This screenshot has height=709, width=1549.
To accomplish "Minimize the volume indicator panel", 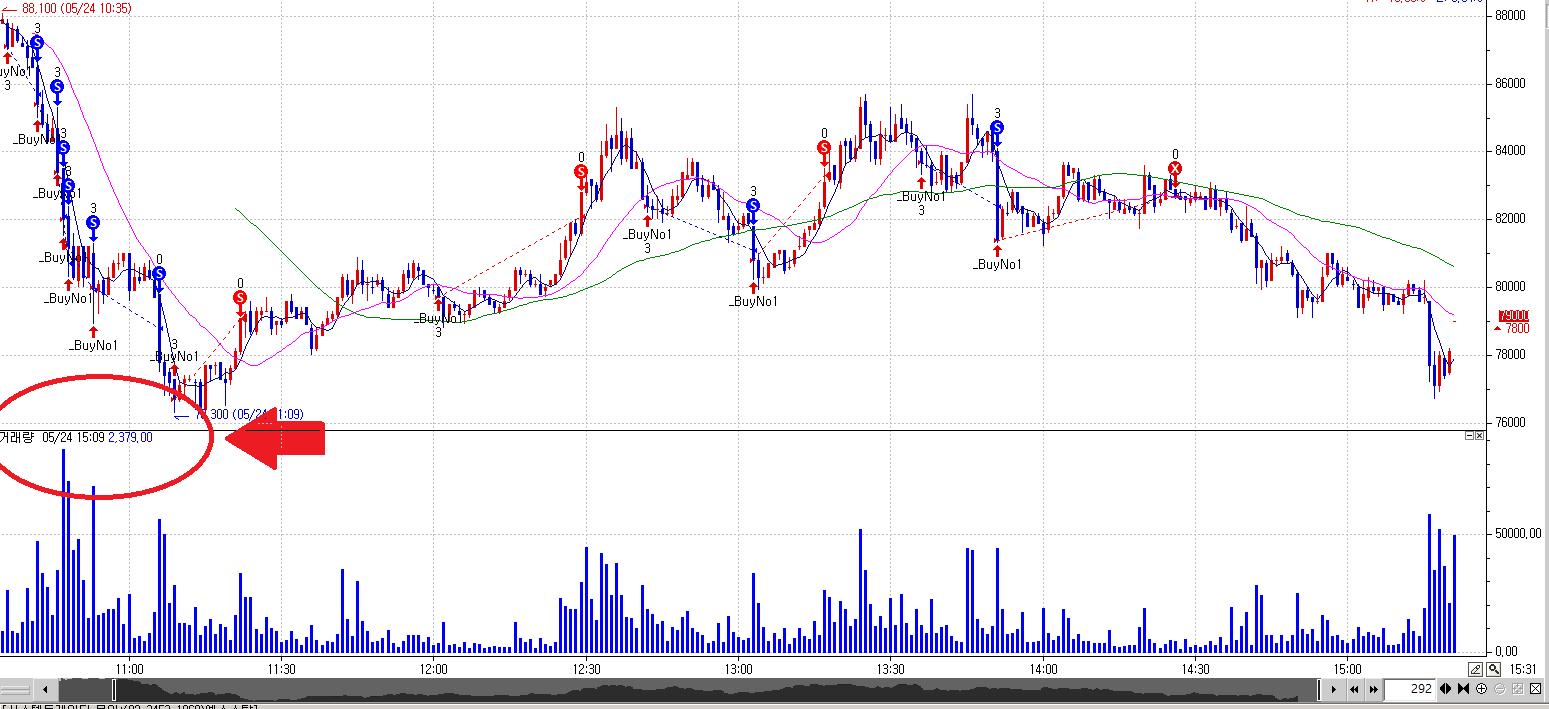I will pyautogui.click(x=1470, y=436).
